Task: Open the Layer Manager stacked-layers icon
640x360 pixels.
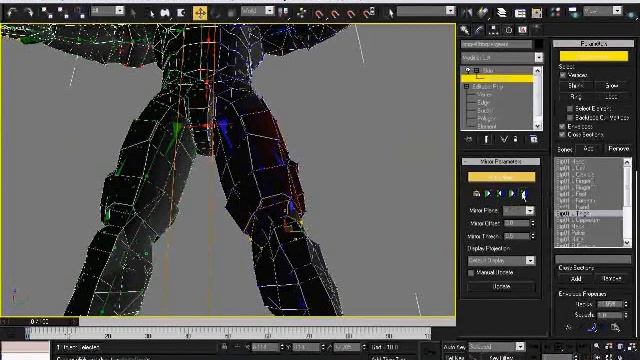Action: (502, 13)
